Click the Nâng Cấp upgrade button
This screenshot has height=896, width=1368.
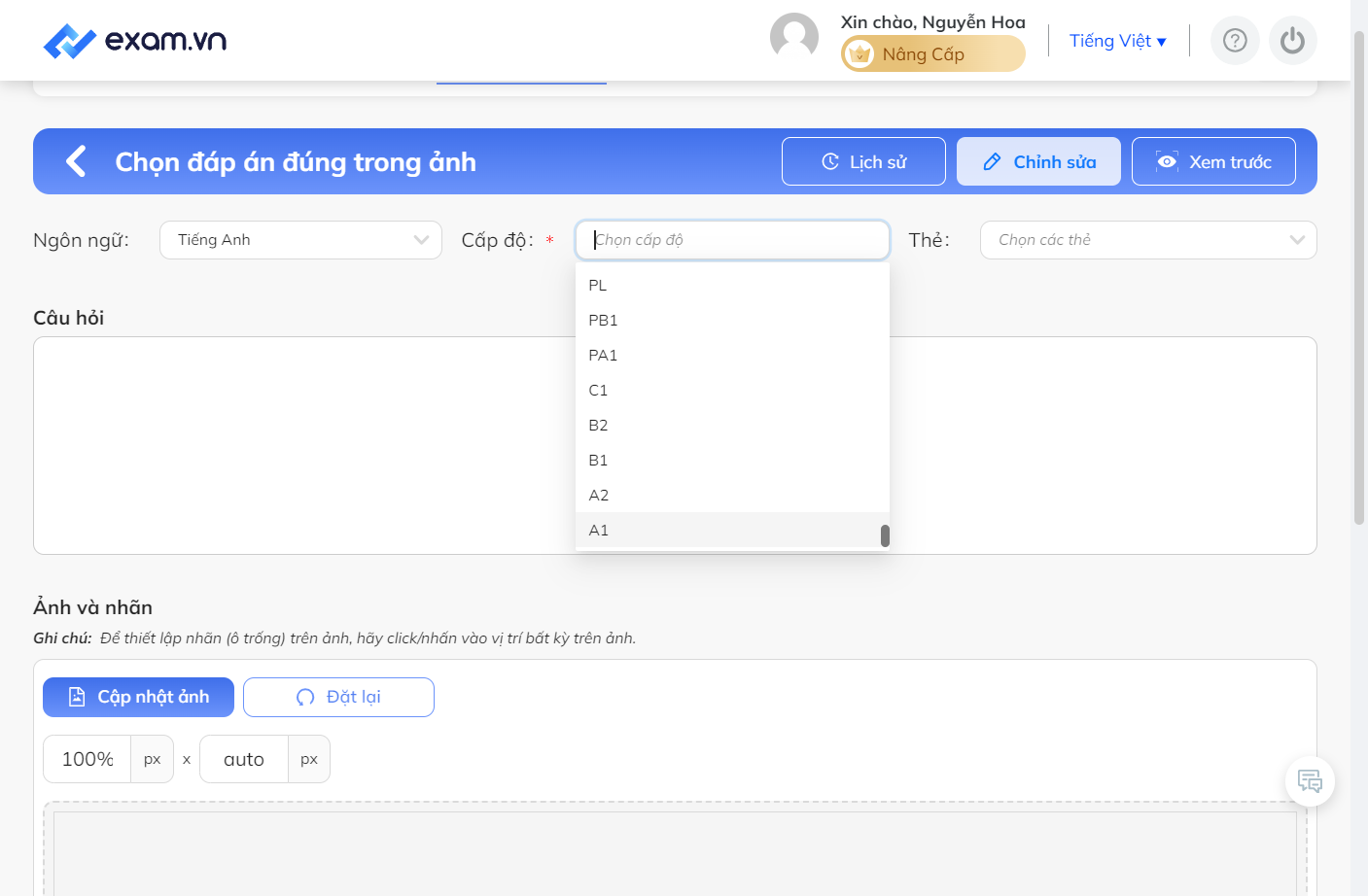tap(932, 53)
